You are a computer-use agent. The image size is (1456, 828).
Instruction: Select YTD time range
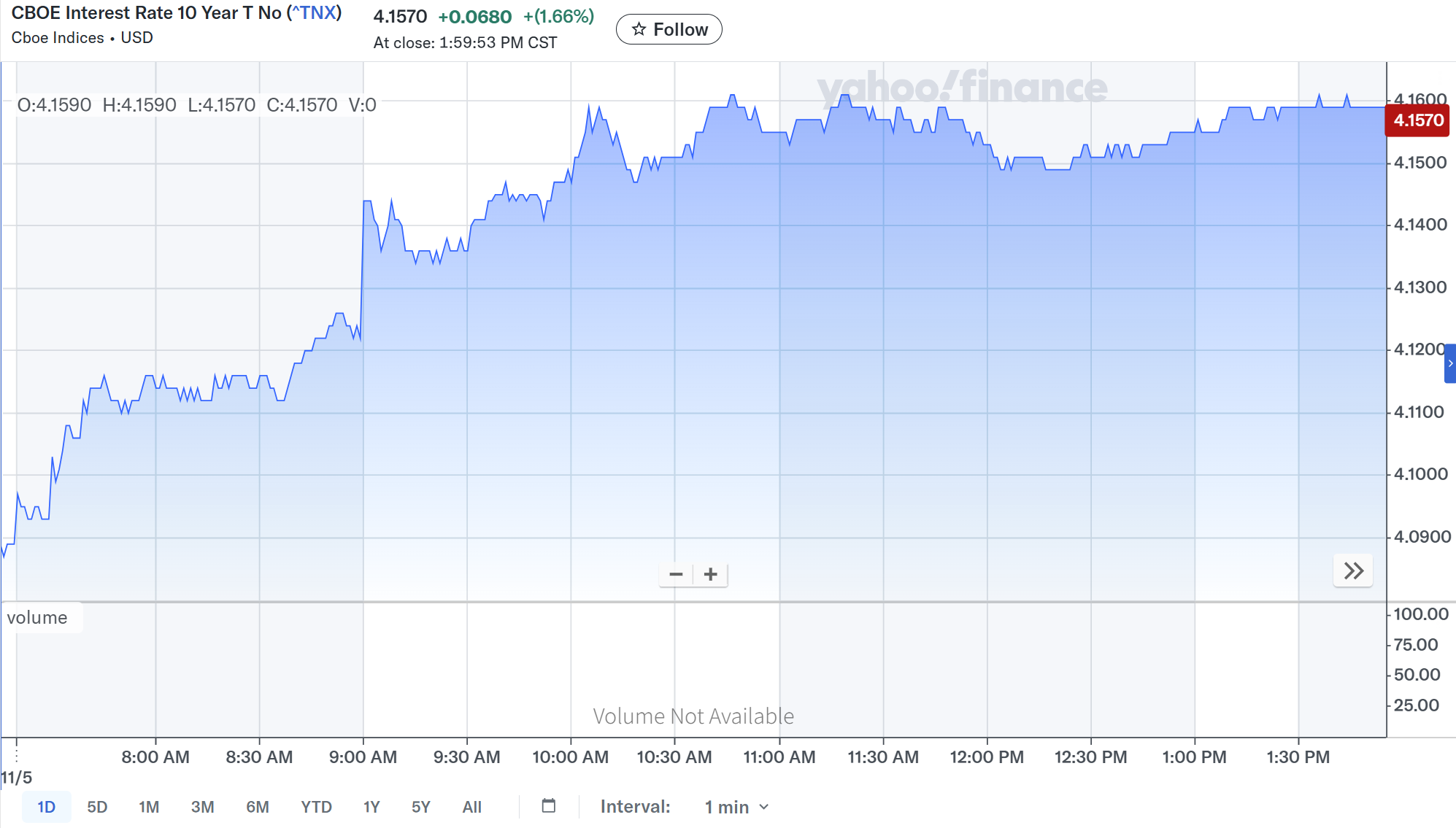pyautogui.click(x=316, y=807)
